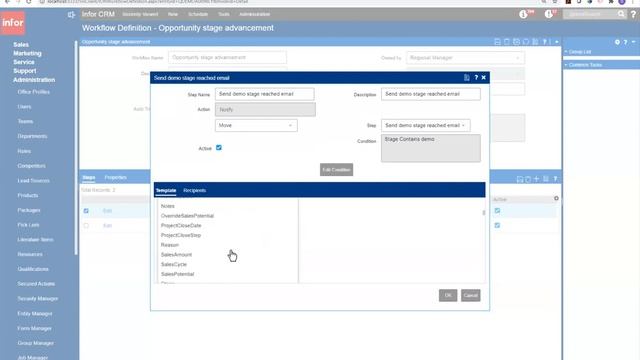The height and width of the screenshot is (360, 640).
Task: Select the Notes field in the list
Action: point(168,206)
